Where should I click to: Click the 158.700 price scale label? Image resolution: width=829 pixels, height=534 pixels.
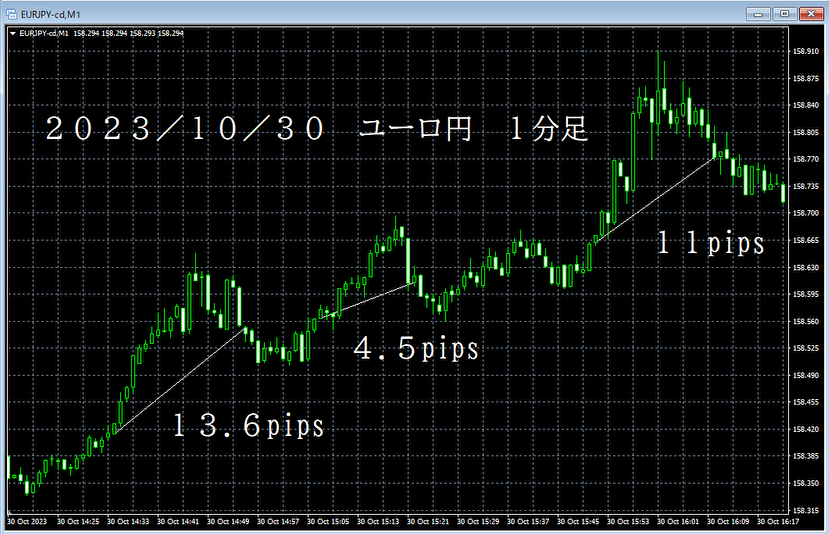point(806,213)
